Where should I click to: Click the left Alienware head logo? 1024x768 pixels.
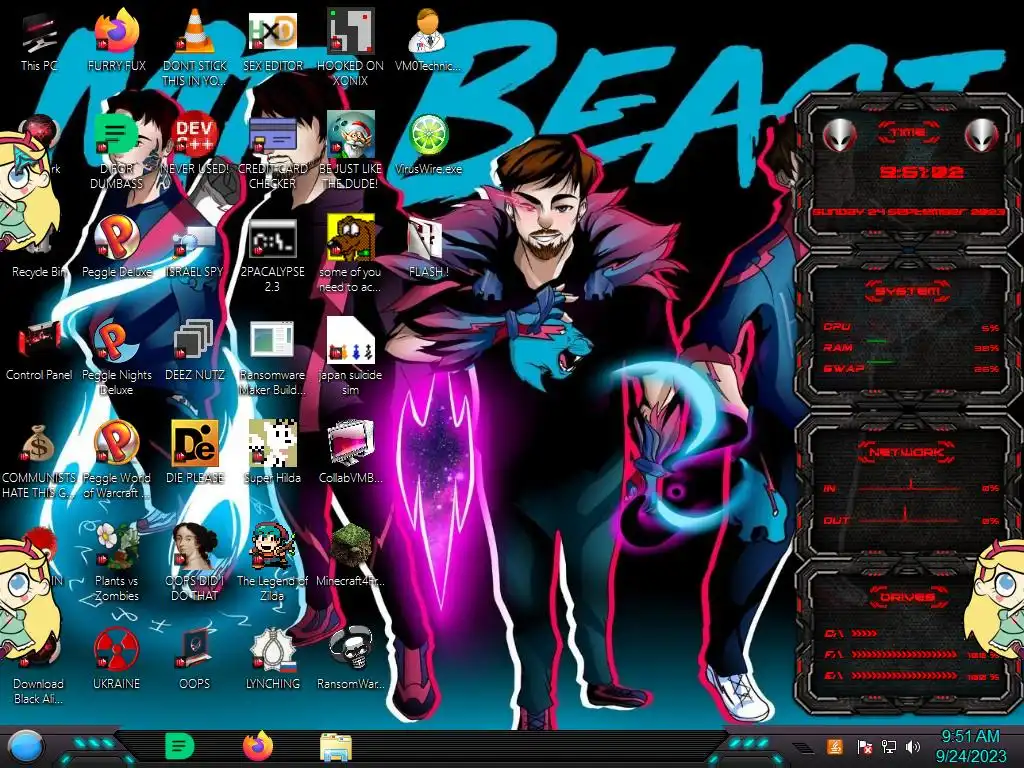point(839,136)
